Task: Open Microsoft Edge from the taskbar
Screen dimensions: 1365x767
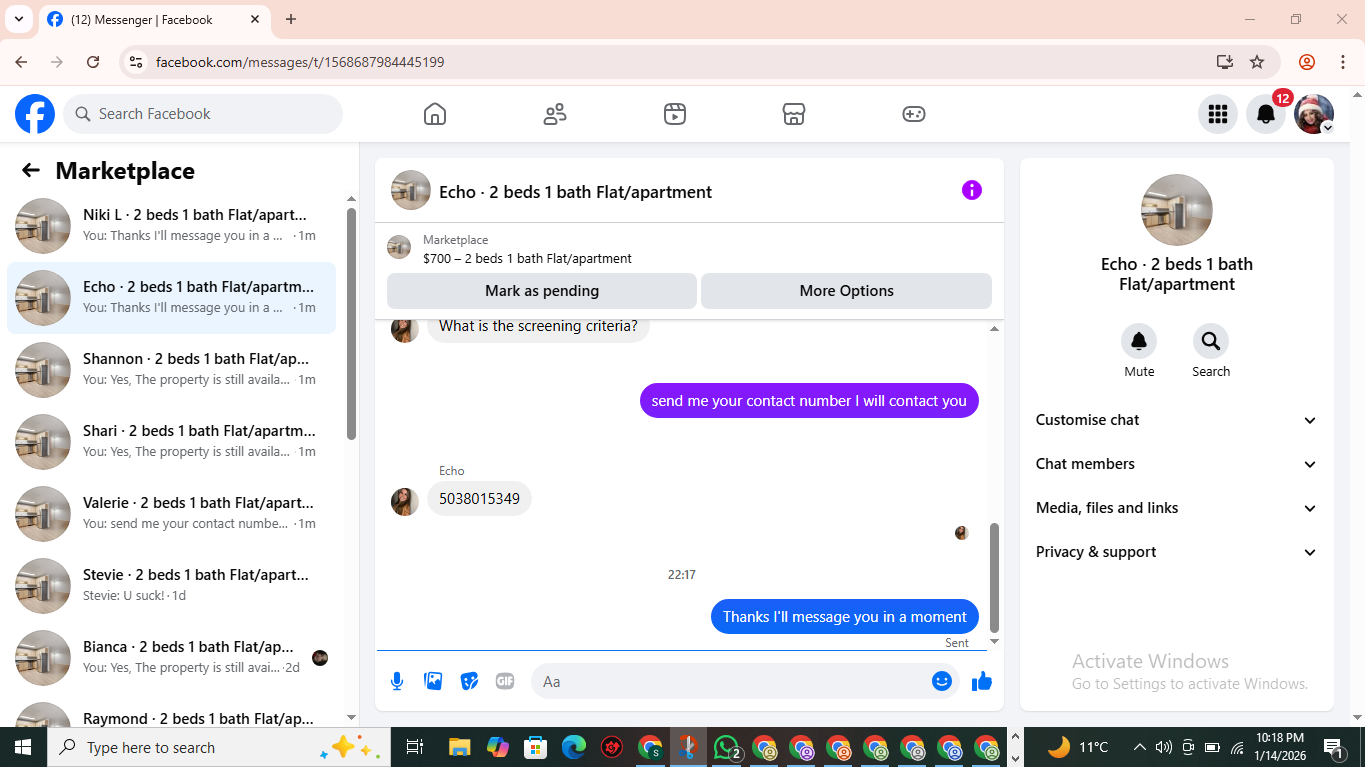Action: click(573, 747)
